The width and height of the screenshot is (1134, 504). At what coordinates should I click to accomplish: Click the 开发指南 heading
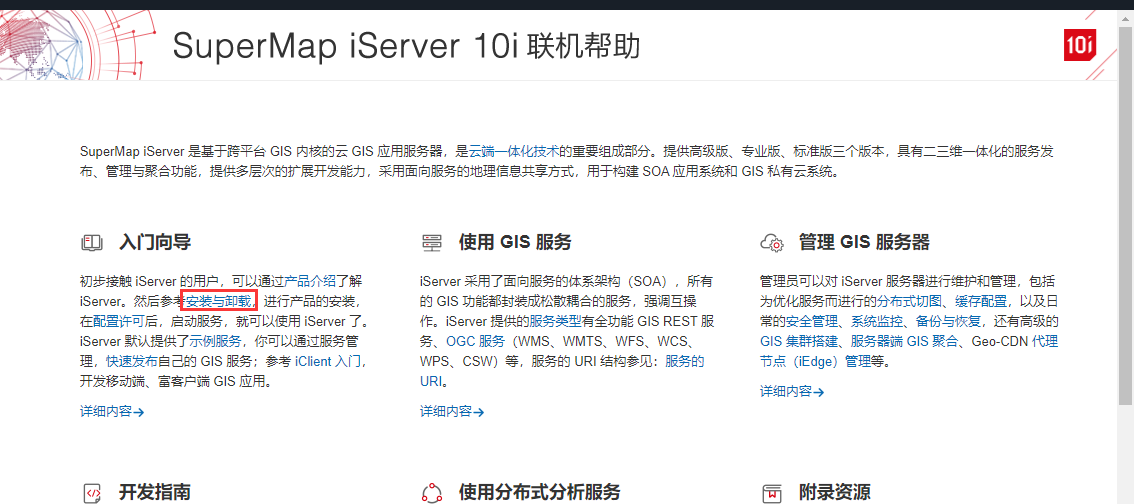tap(155, 493)
